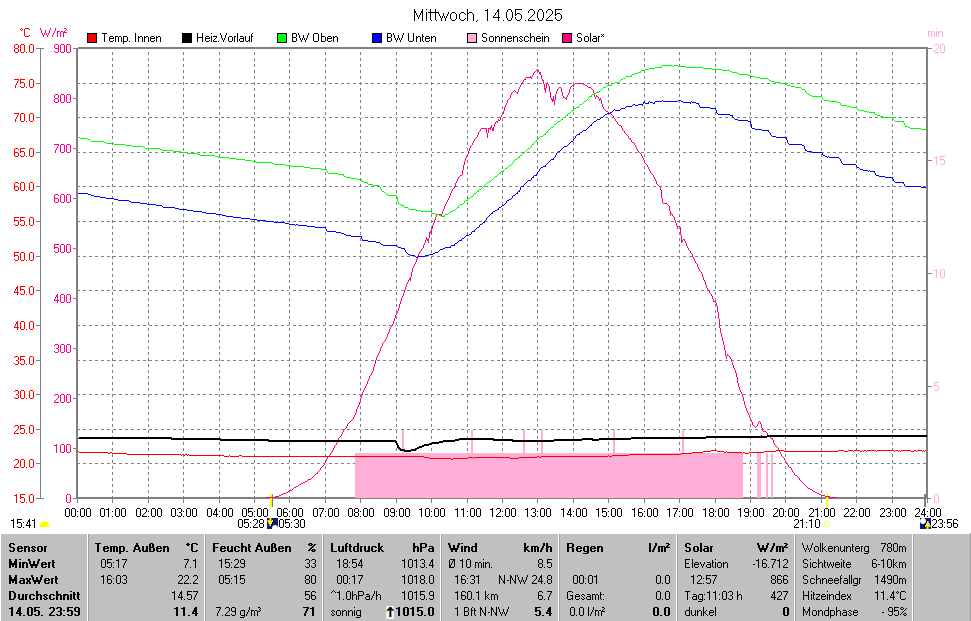Click the yellow sunset marker near 21:00 on the time axis
Image resolution: width=971 pixels, height=621 pixels.
click(x=827, y=500)
